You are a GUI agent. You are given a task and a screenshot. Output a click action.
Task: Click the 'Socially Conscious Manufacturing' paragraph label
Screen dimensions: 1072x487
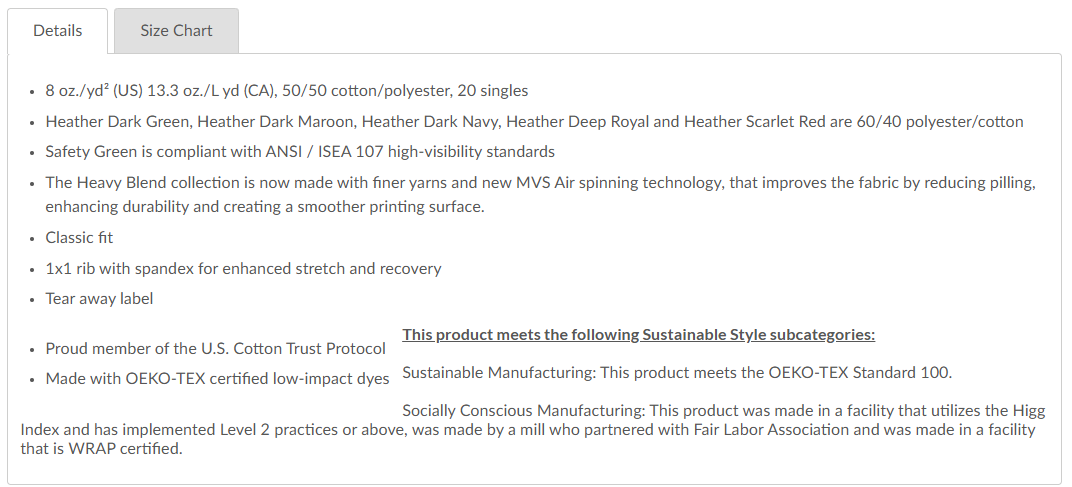point(522,411)
